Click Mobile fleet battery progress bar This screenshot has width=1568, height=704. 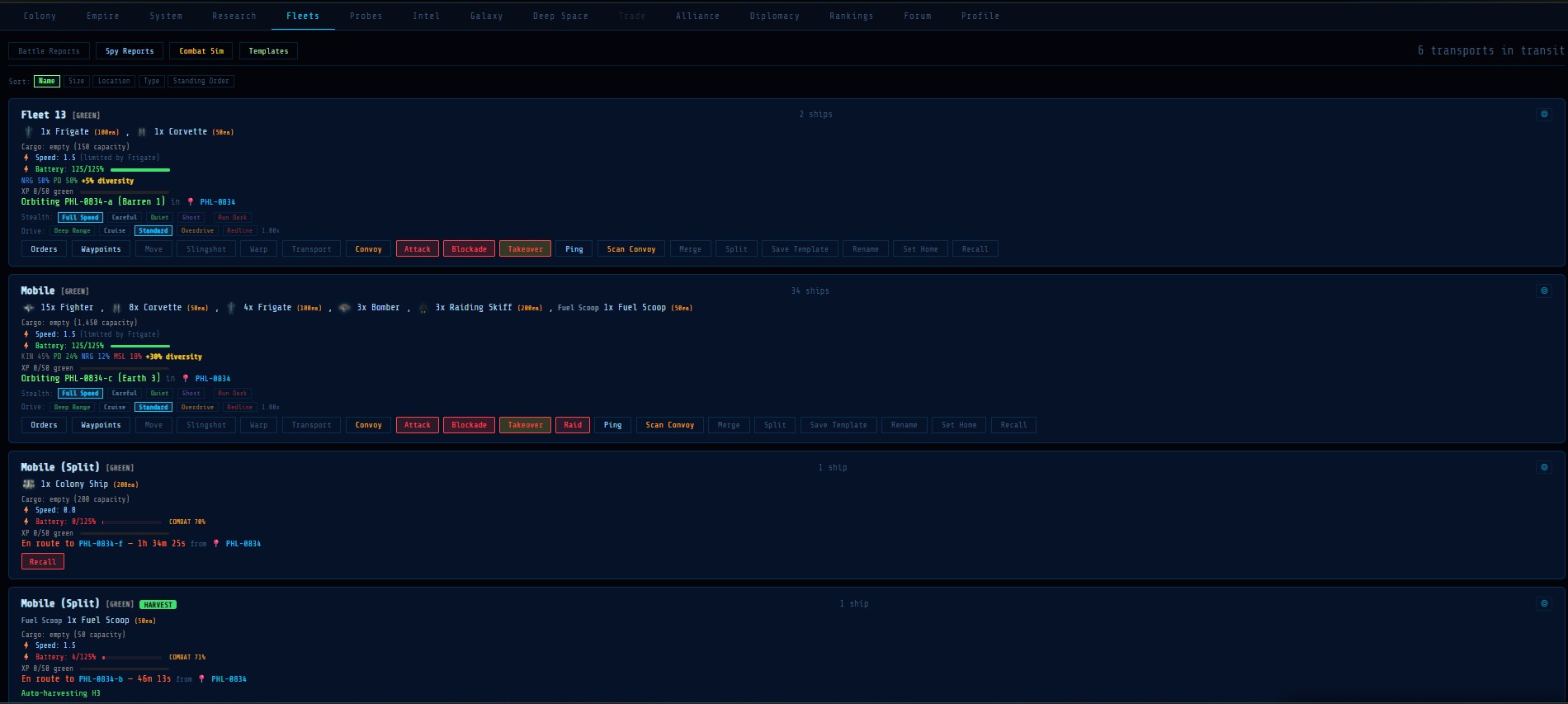click(x=140, y=346)
